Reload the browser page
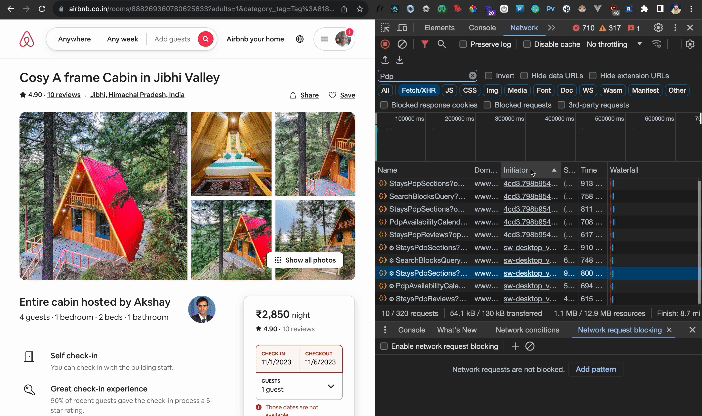Image resolution: width=702 pixels, height=416 pixels. tap(42, 9)
